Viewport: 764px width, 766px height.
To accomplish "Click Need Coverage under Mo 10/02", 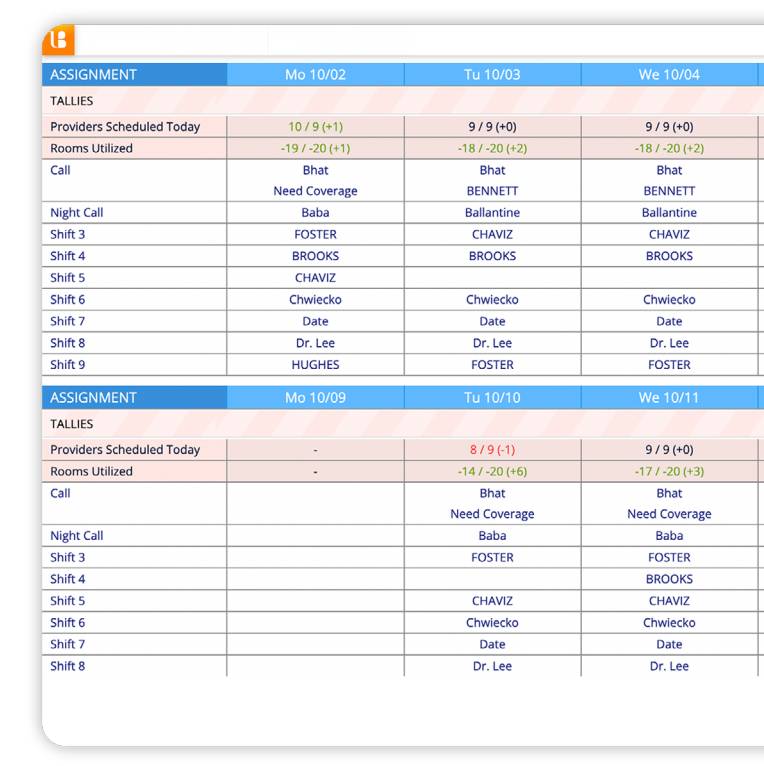I will tap(315, 191).
